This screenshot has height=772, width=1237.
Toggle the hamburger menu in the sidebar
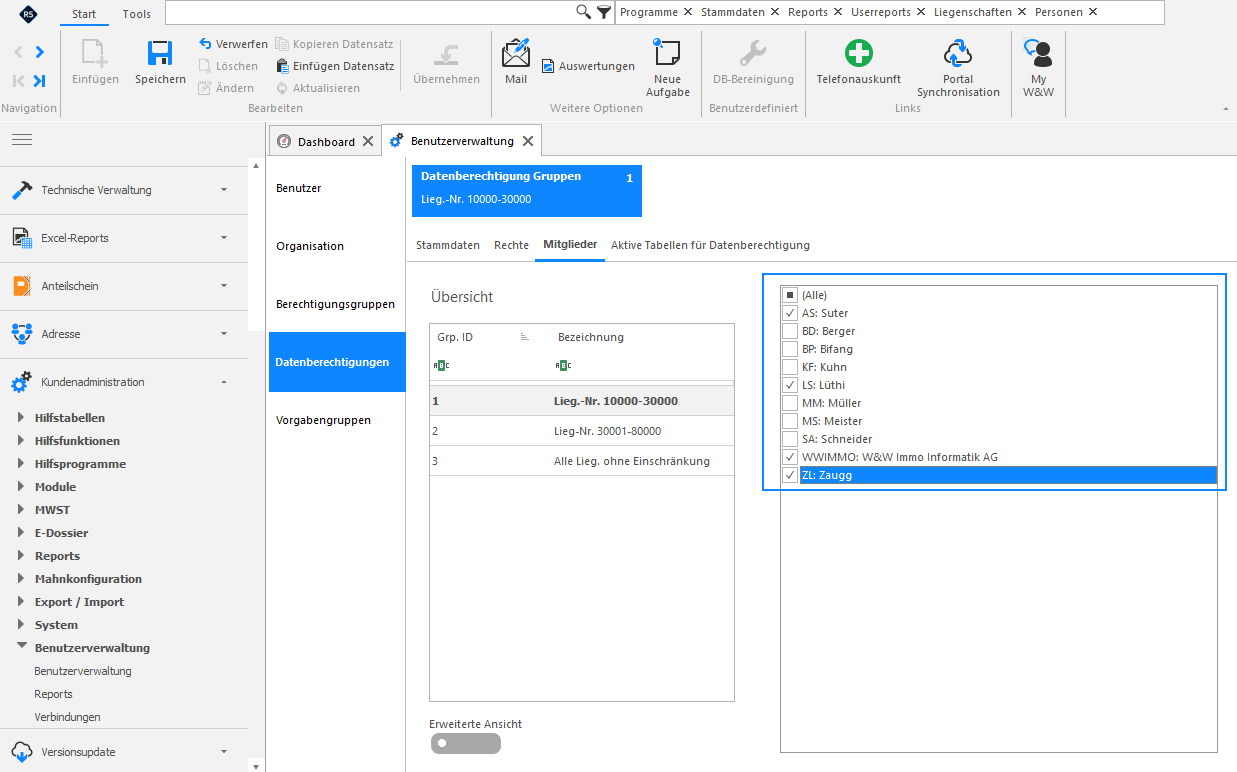pyautogui.click(x=22, y=139)
